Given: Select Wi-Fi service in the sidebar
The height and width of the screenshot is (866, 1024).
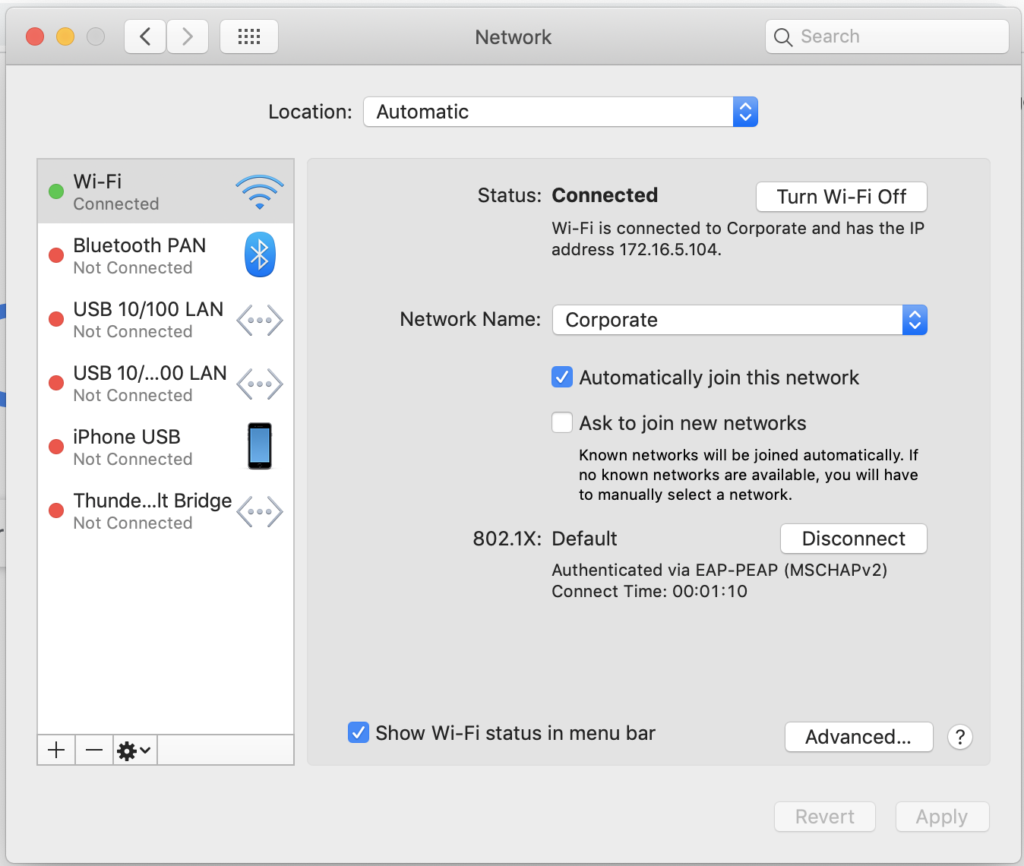Looking at the screenshot, I should click(x=165, y=192).
